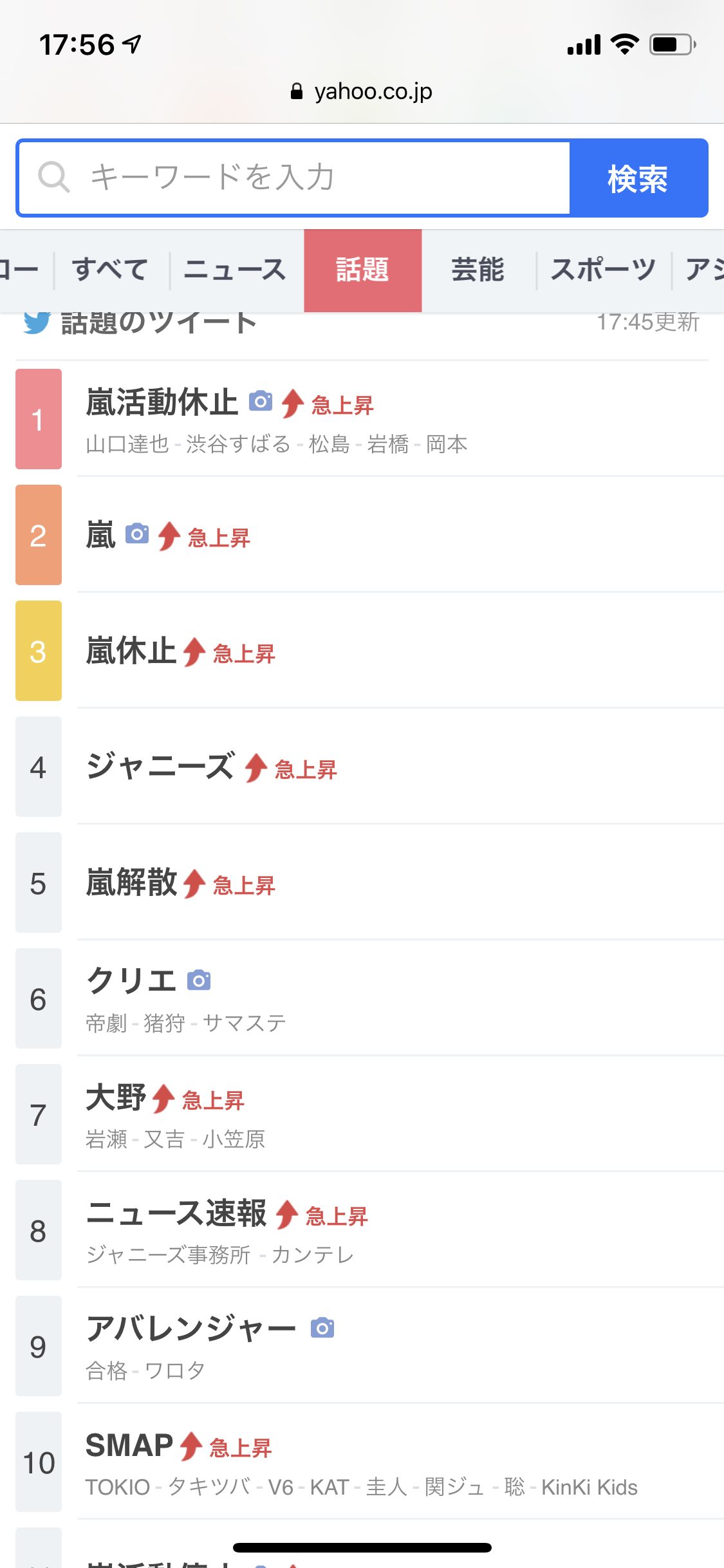Image resolution: width=724 pixels, height=1568 pixels.
Task: Tap the Twitter bird icon
Action: (x=37, y=322)
